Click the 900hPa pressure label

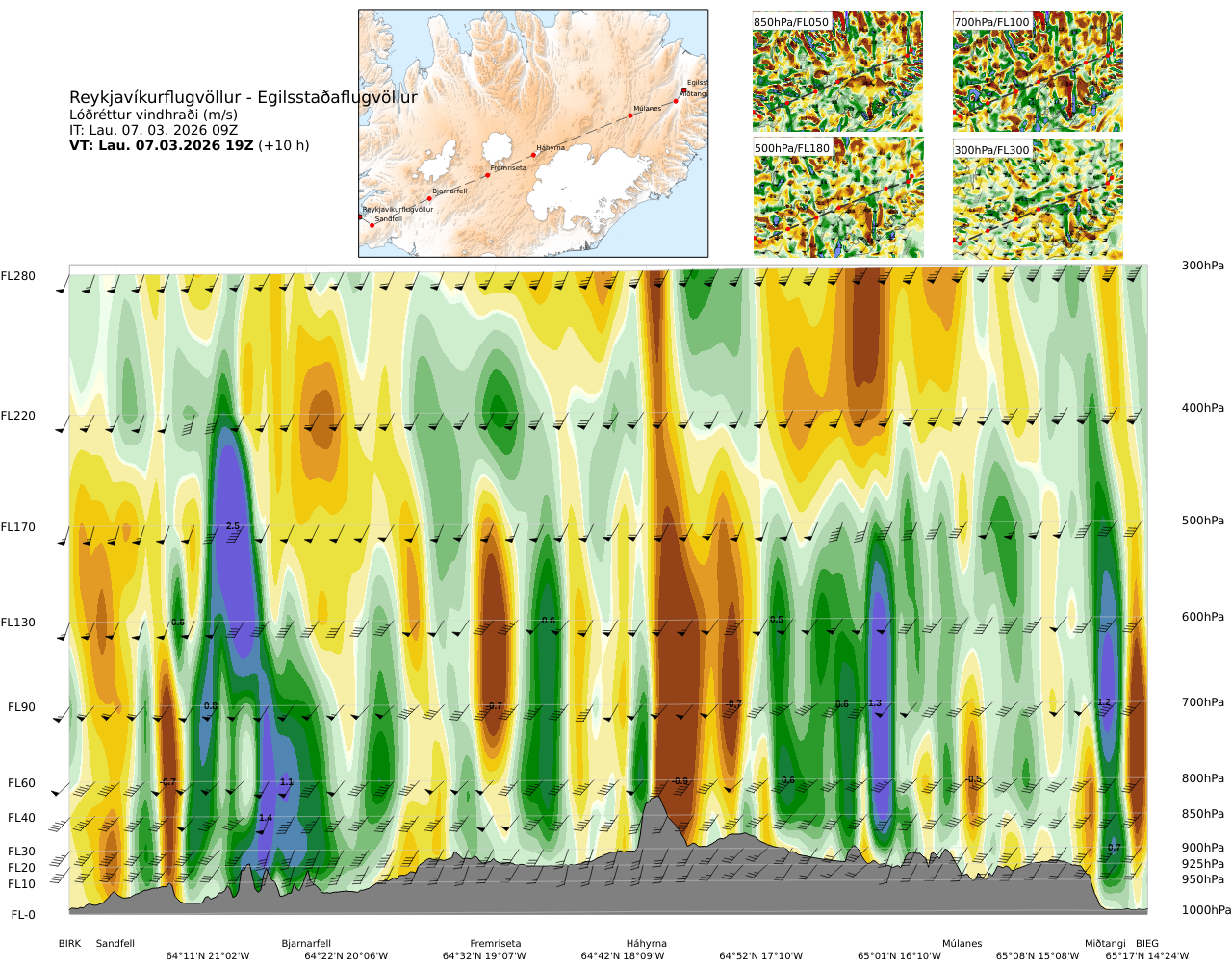pos(1203,849)
